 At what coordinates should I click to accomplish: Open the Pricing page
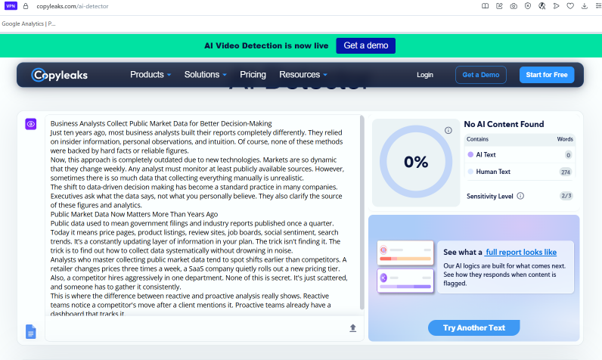click(253, 74)
